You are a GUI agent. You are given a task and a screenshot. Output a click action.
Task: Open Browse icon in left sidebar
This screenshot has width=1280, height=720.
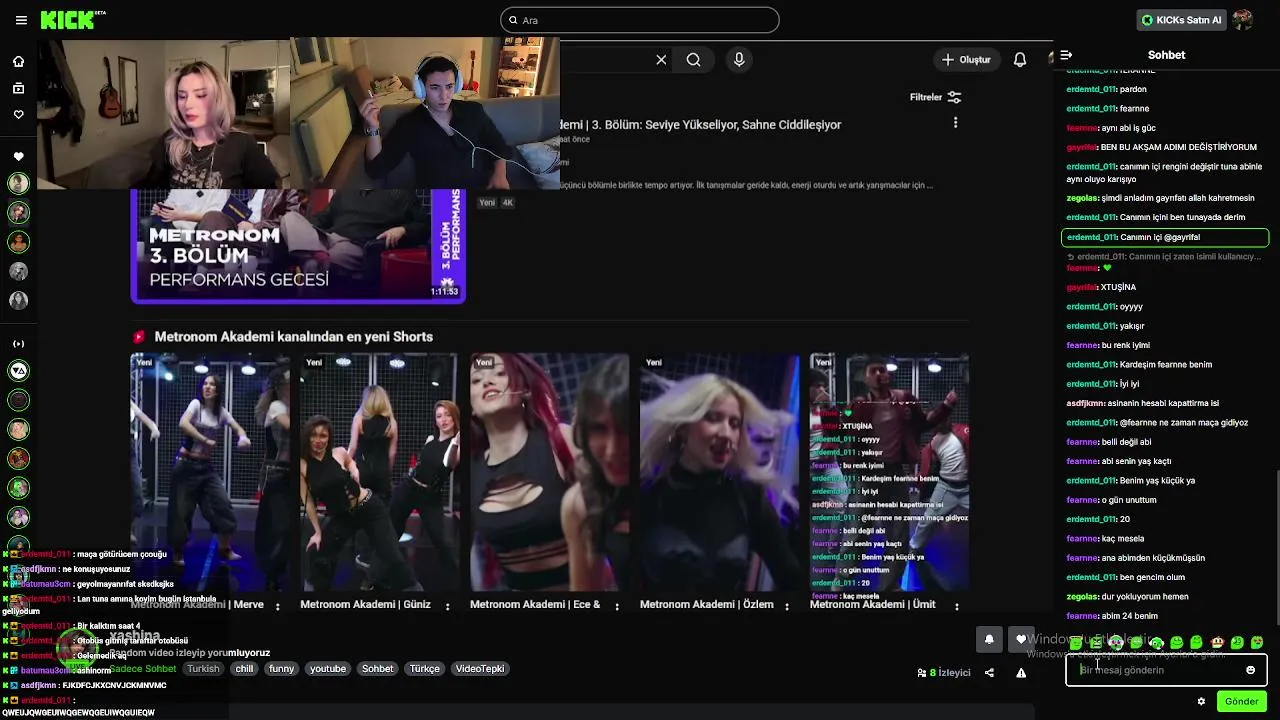[18, 88]
